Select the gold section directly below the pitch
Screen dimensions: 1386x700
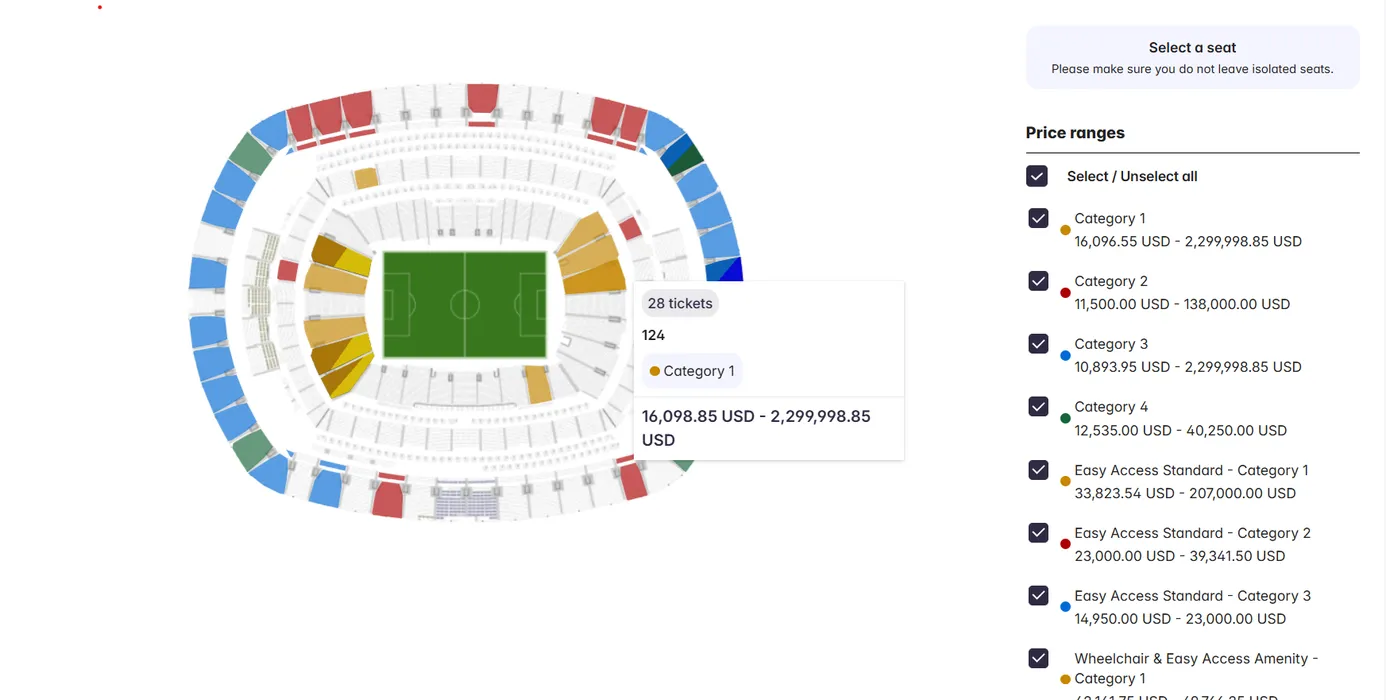[x=538, y=384]
